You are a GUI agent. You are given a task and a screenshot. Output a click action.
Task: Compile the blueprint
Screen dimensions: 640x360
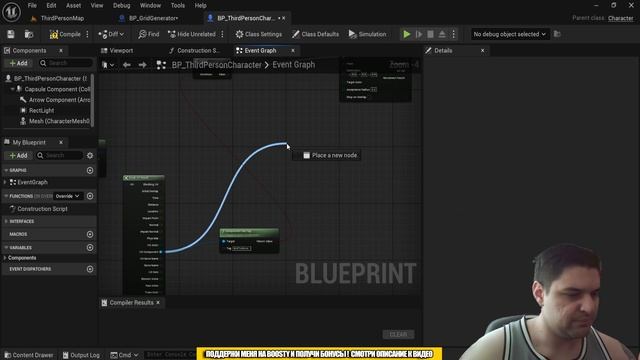tap(65, 34)
